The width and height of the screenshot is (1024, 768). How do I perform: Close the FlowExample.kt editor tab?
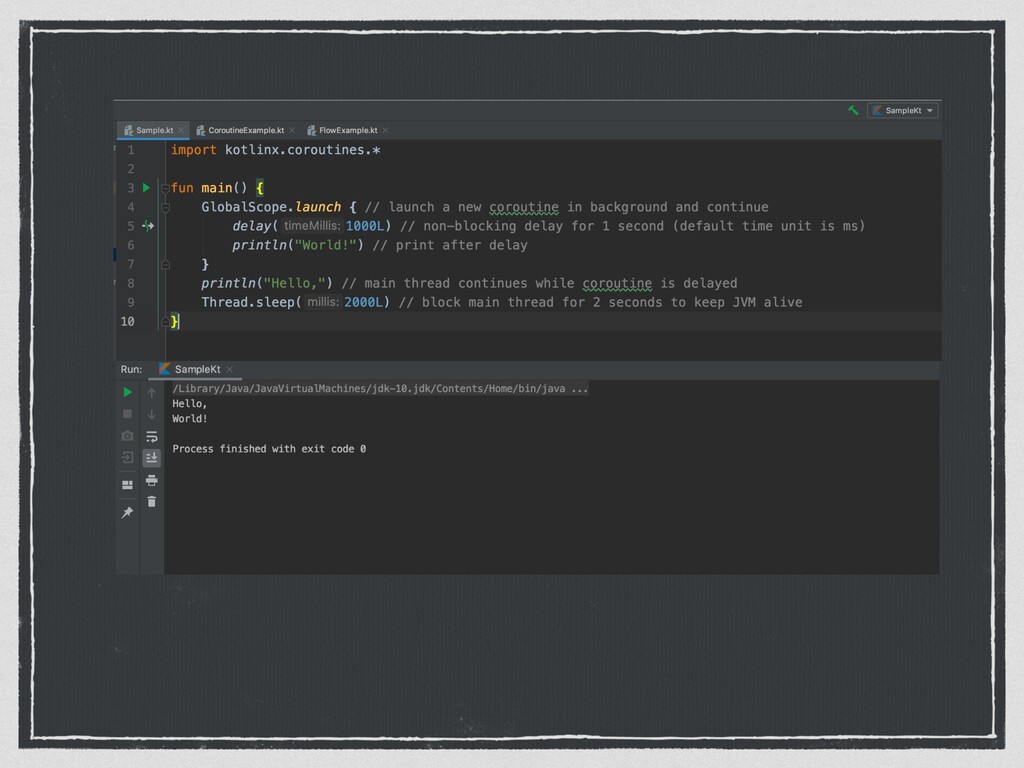point(385,131)
